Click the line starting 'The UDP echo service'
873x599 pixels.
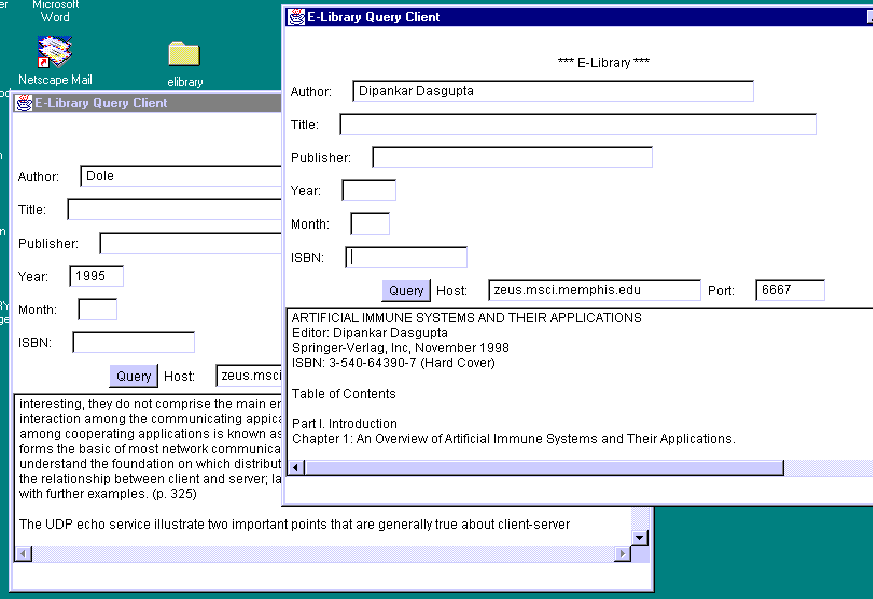click(295, 524)
